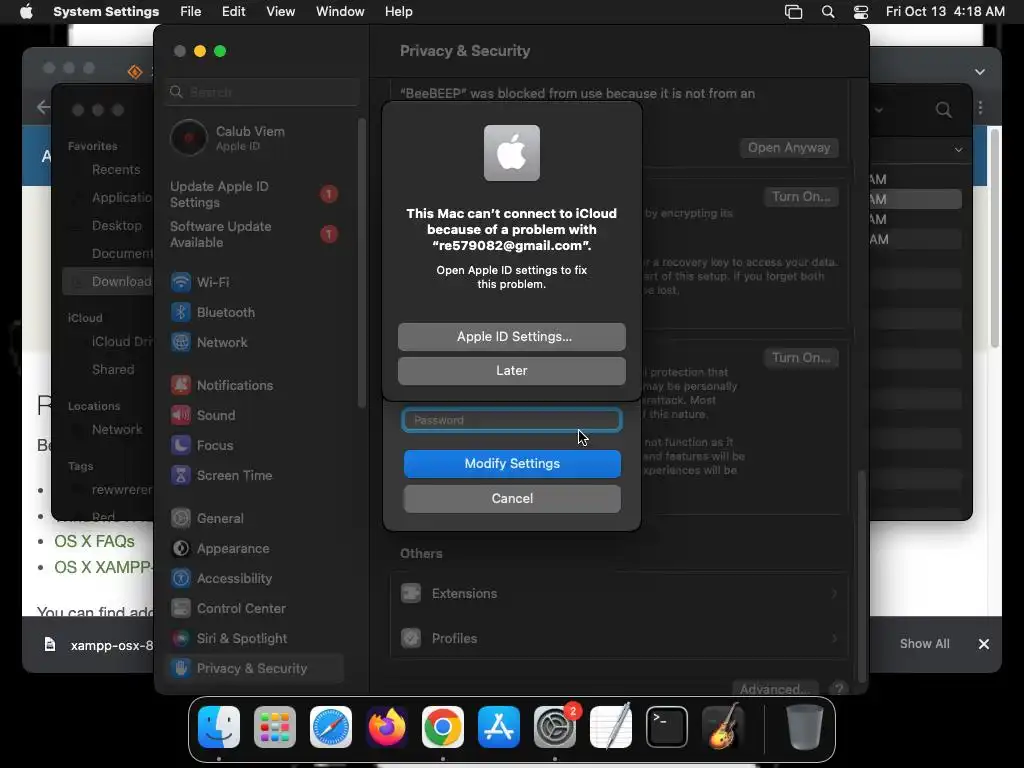Select Privacy & Security sidebar icon
The width and height of the screenshot is (1024, 768).
click(x=181, y=668)
